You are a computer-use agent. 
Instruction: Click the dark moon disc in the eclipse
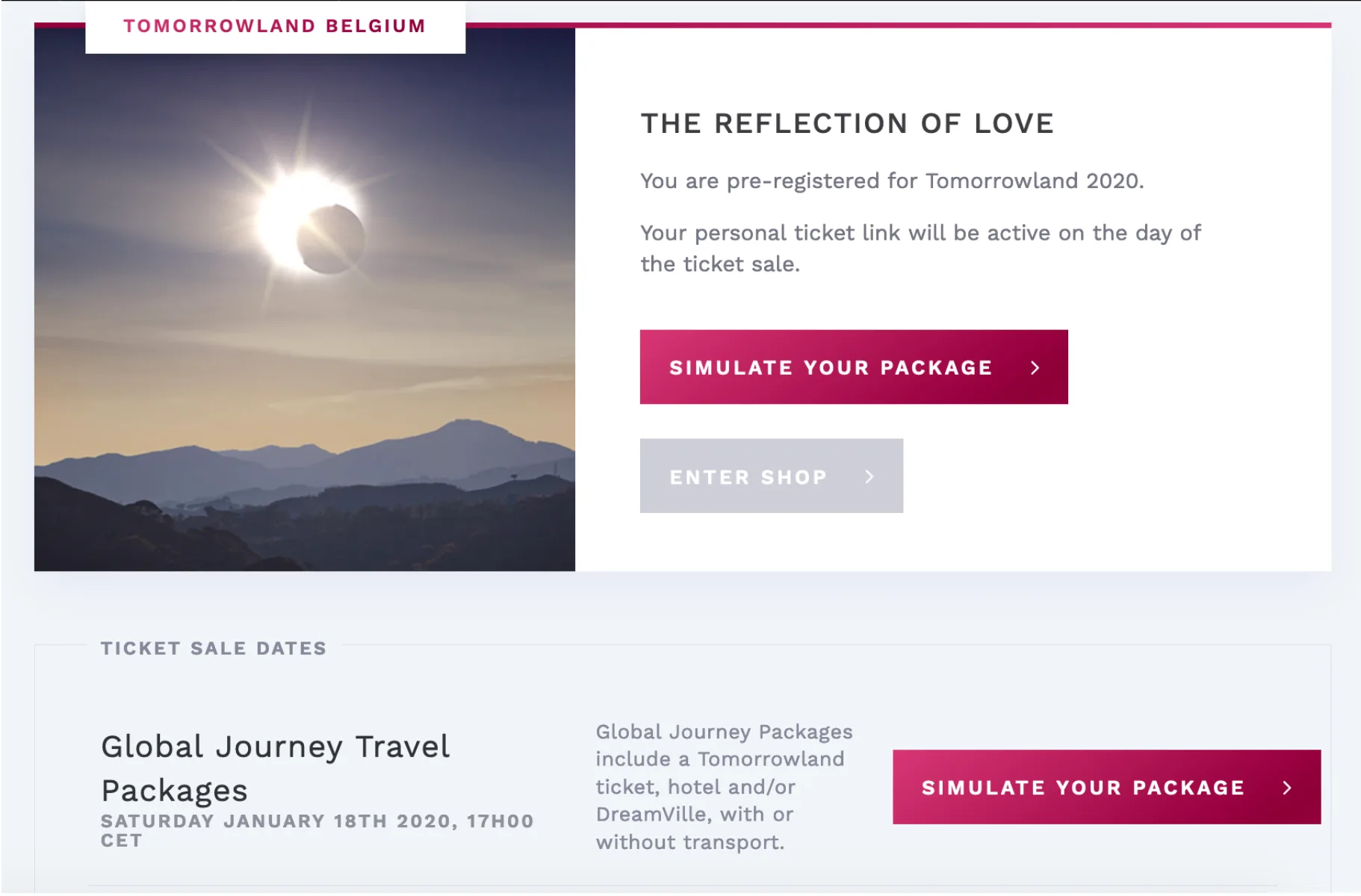coord(331,240)
